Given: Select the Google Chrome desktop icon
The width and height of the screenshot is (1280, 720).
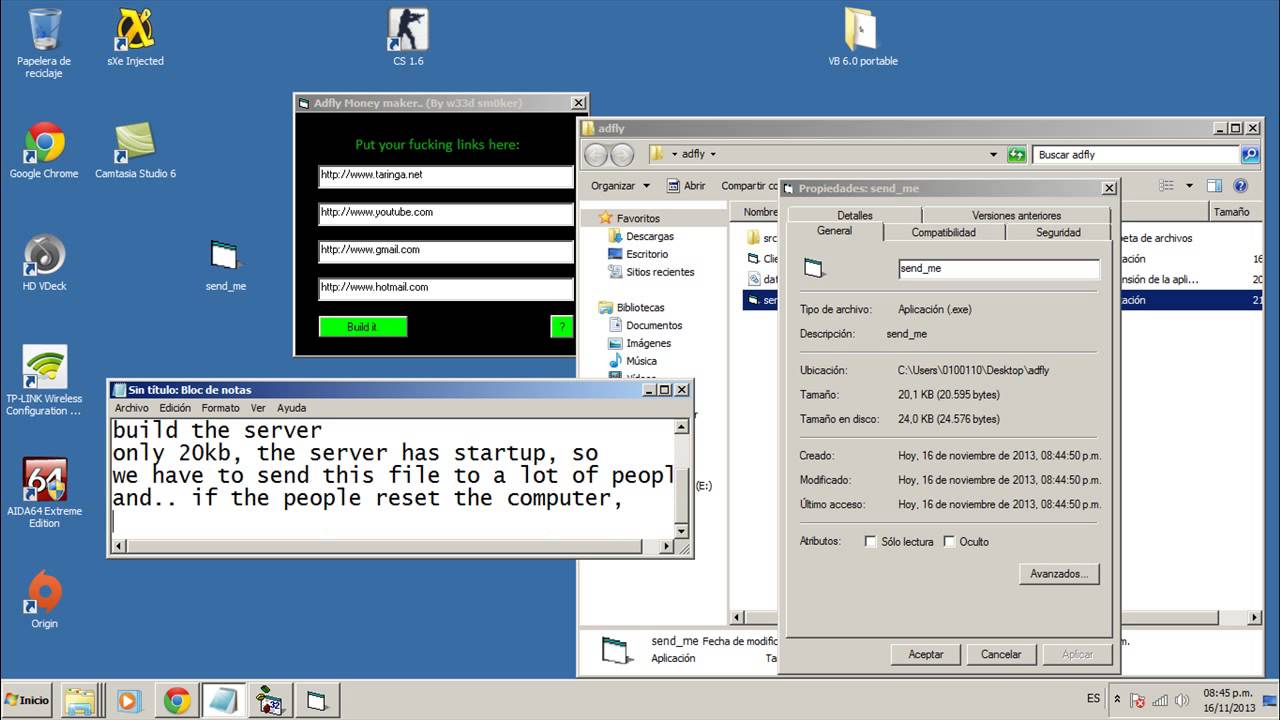Looking at the screenshot, I should [44, 151].
